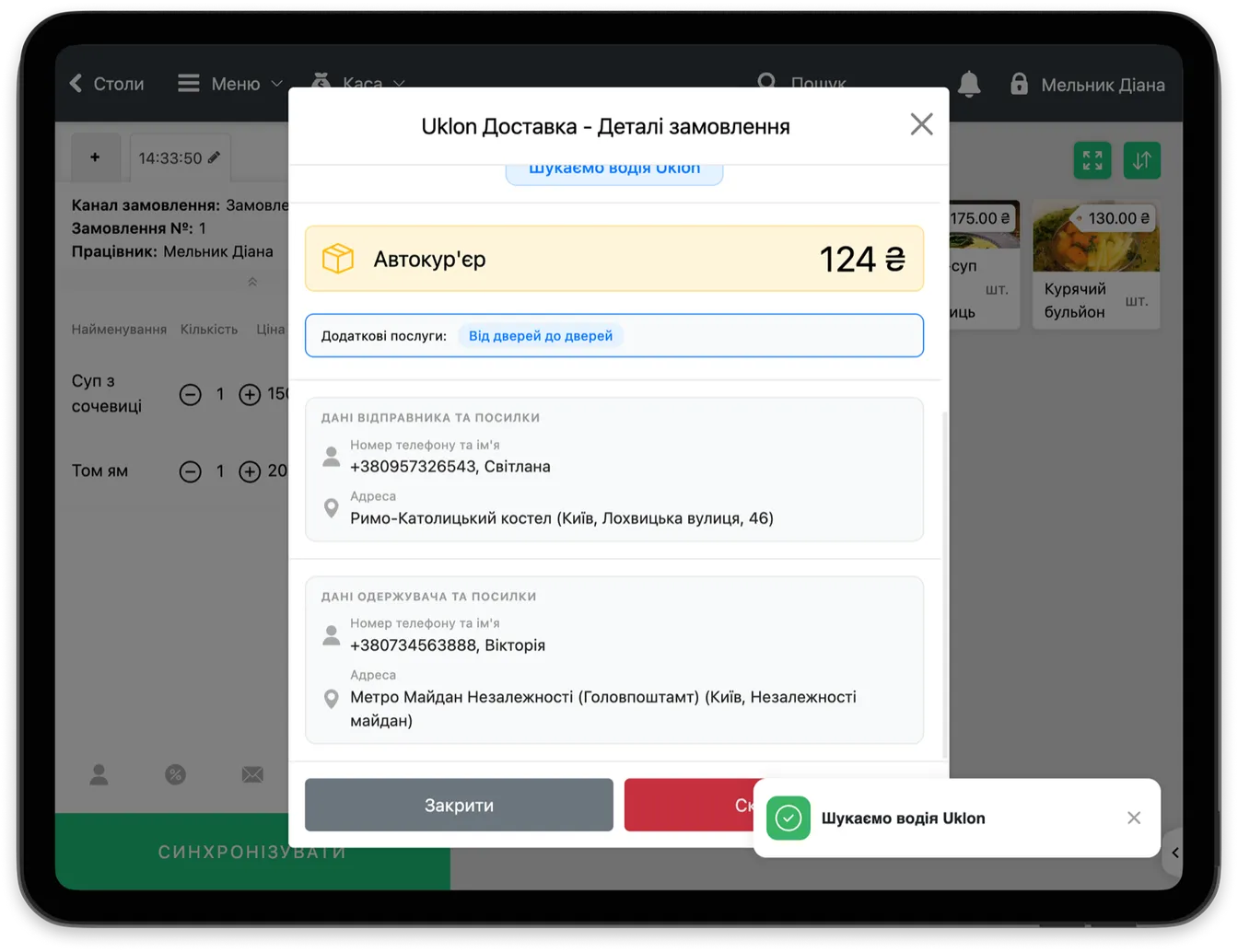Select the Від дверей до дверей tag
1238x952 pixels.
point(541,336)
